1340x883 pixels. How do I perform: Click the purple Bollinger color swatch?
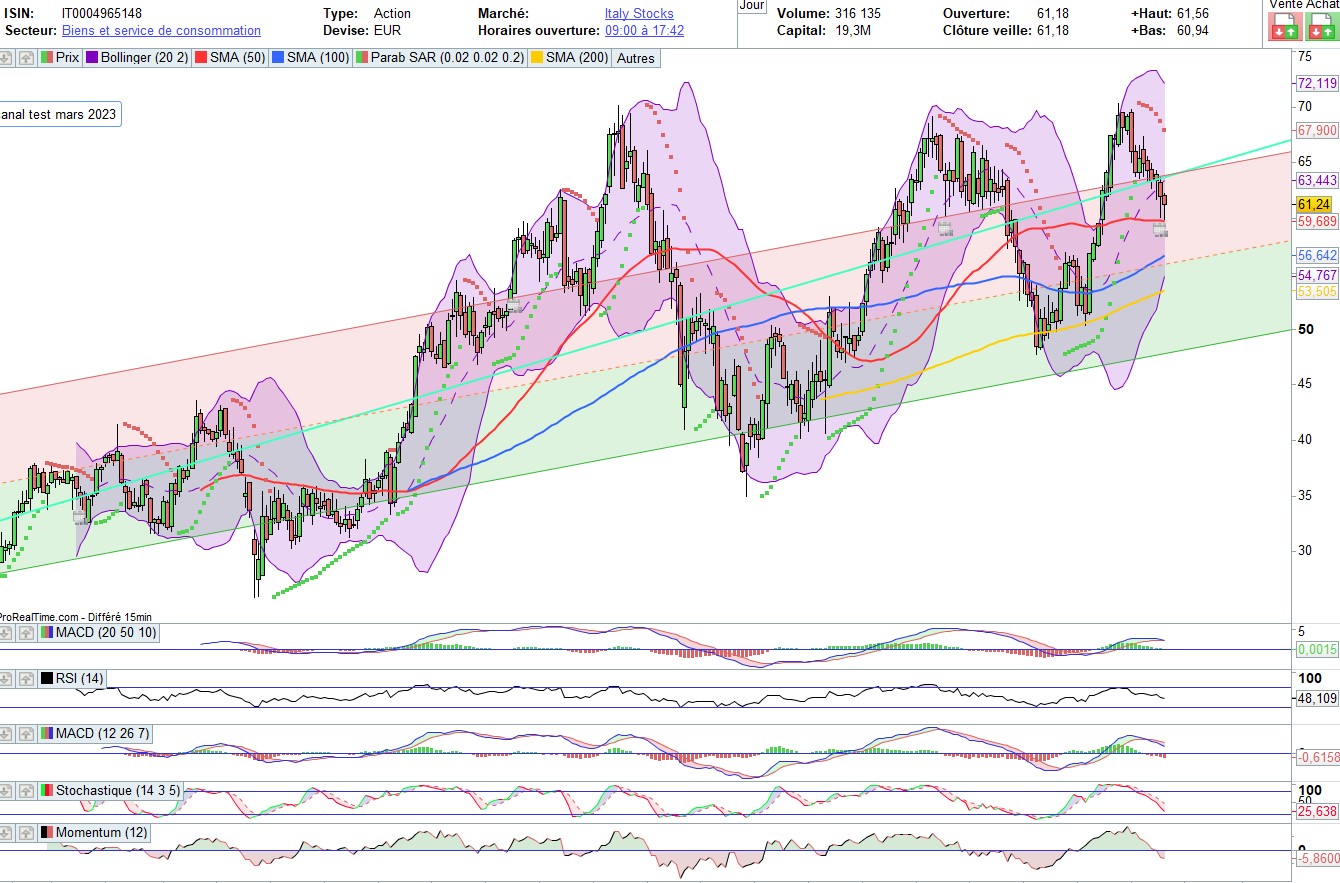click(91, 58)
